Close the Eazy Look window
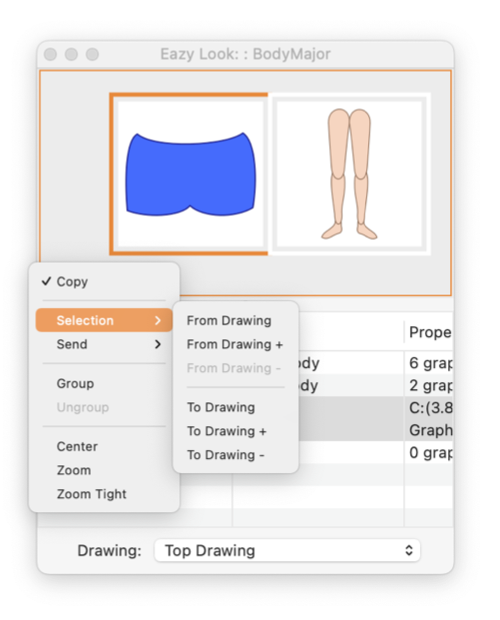The width and height of the screenshot is (500, 620). click(x=50, y=54)
